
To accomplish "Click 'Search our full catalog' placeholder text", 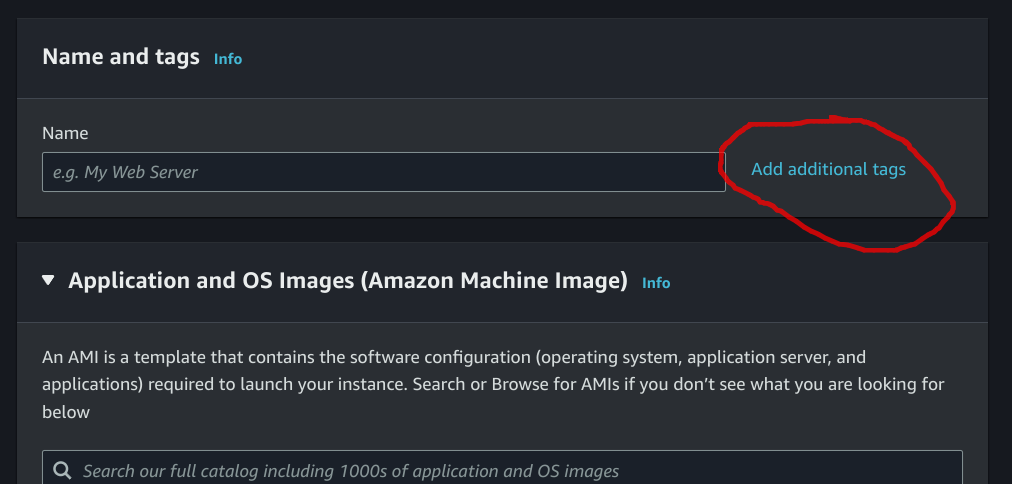I will coord(350,470).
